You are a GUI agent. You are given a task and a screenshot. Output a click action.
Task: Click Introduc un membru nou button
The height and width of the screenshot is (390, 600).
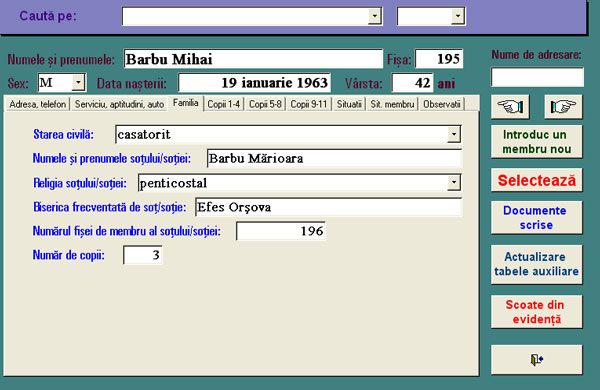click(536, 142)
